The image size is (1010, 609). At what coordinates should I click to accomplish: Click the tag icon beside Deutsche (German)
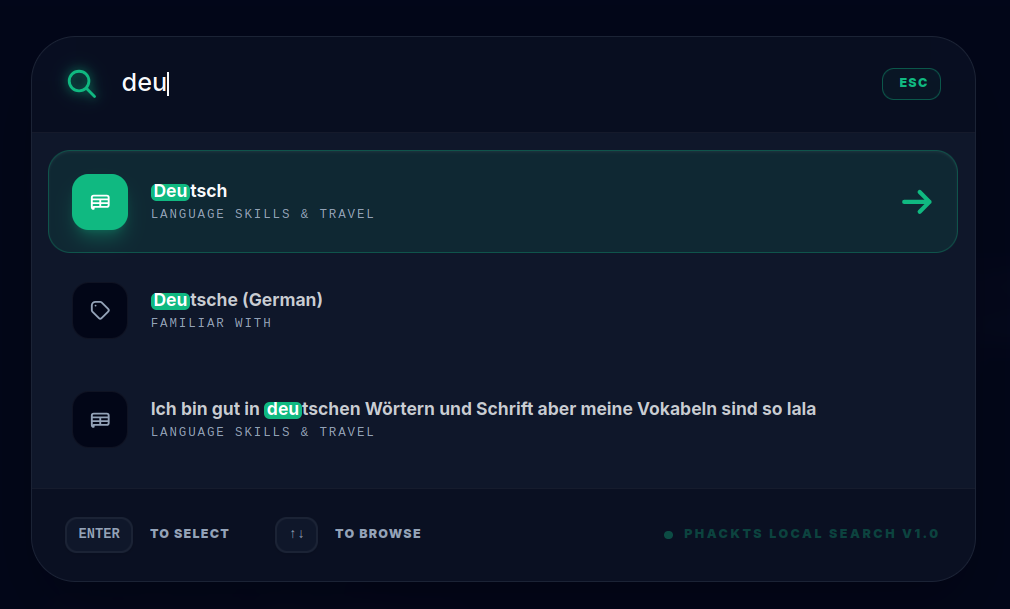(100, 310)
